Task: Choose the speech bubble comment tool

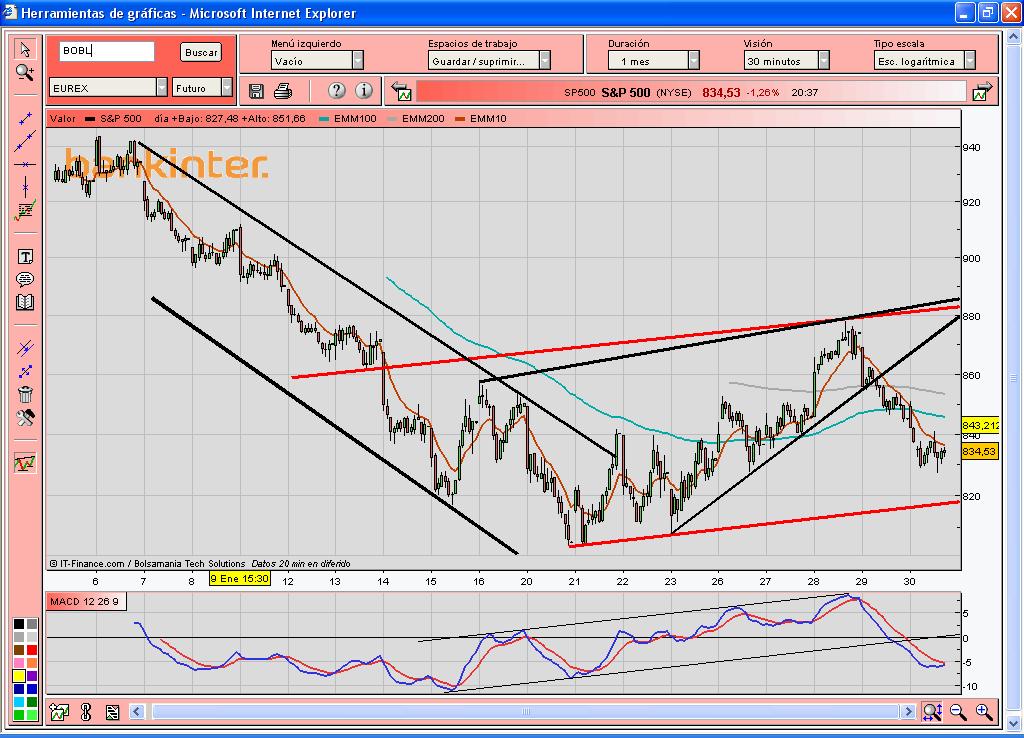Action: [x=25, y=280]
